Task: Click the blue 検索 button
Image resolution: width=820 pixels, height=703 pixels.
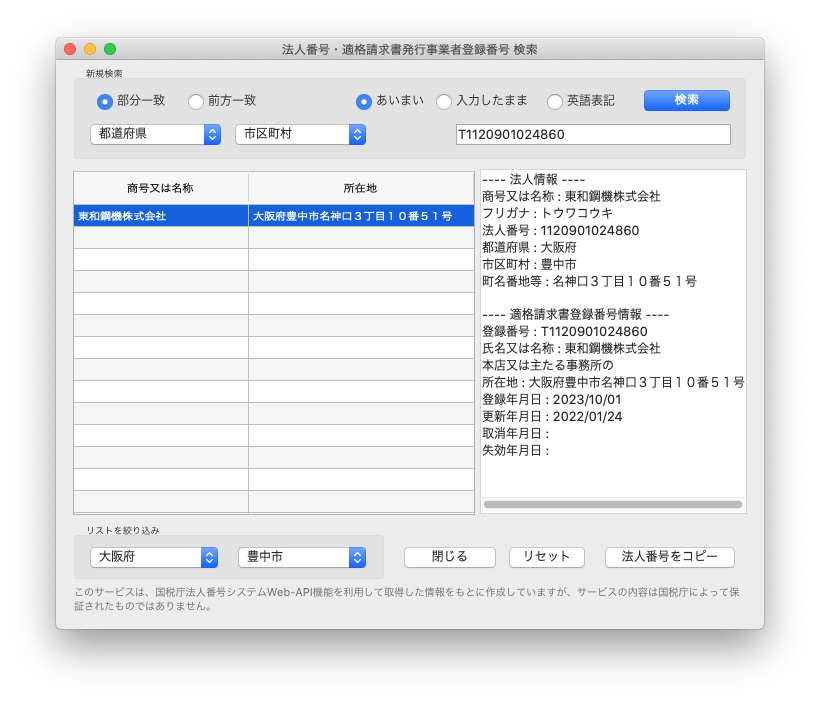Action: click(x=686, y=100)
